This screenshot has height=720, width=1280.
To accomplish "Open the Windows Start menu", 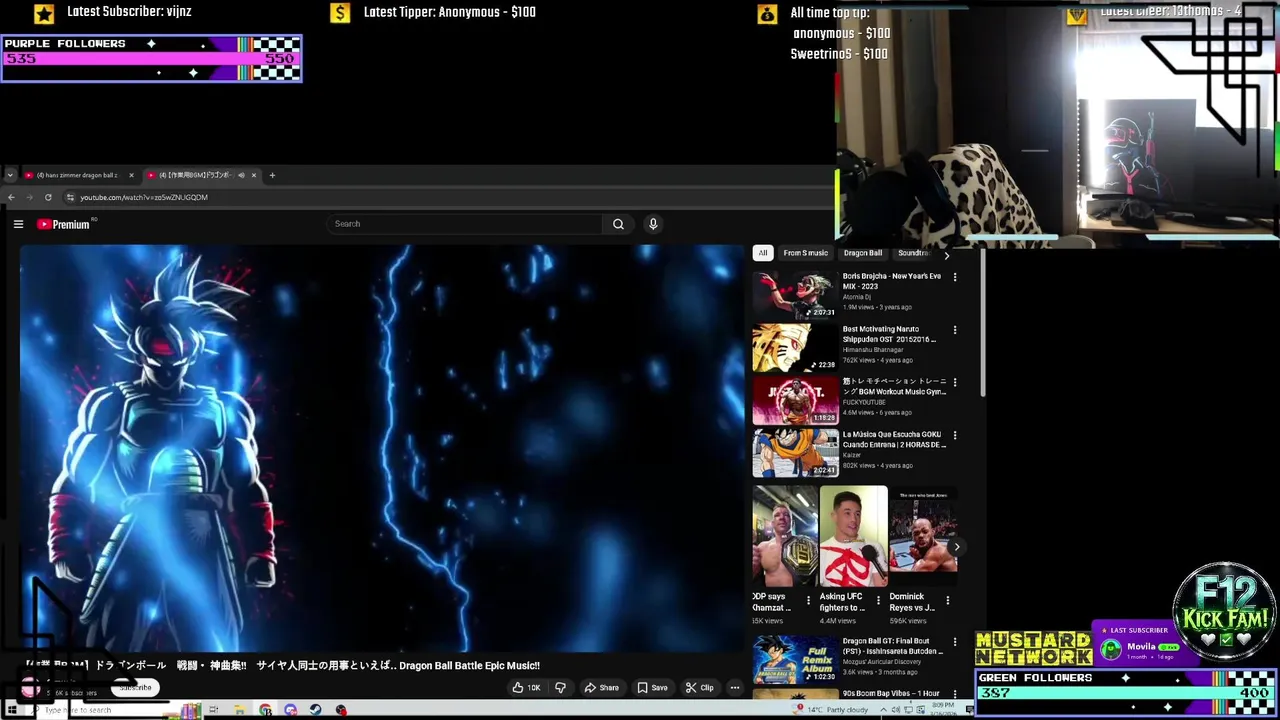I will [13, 710].
